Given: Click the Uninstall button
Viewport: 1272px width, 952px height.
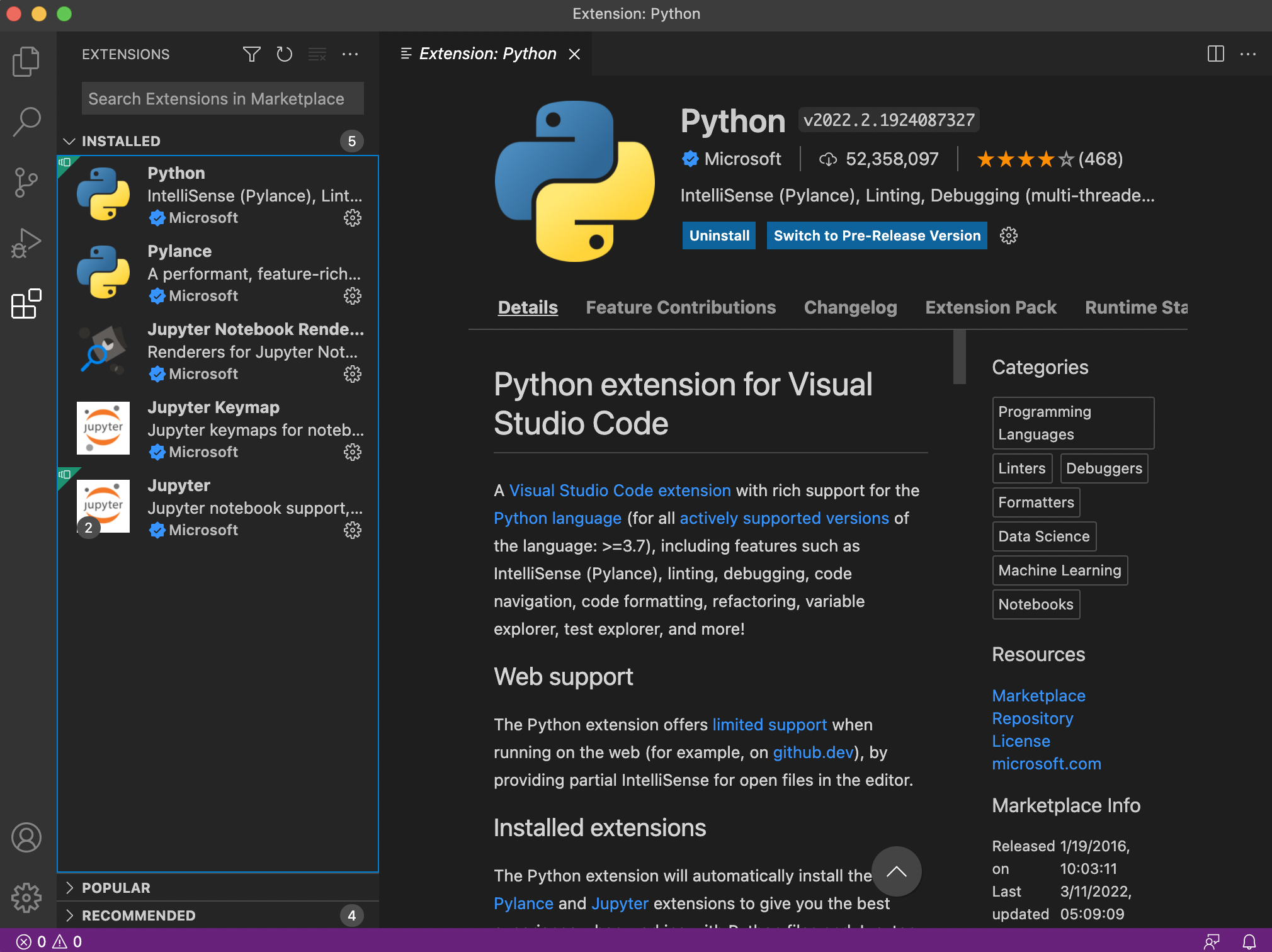Looking at the screenshot, I should 718,235.
